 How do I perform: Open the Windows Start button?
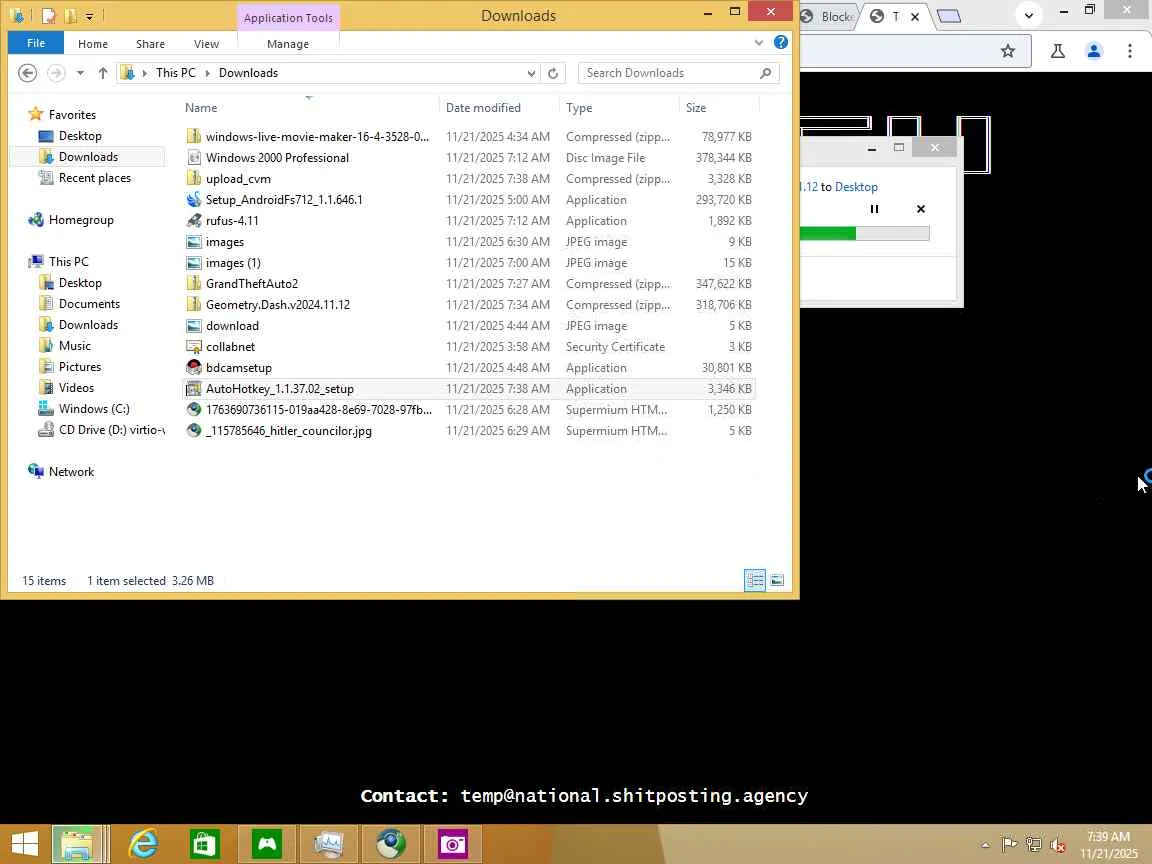click(25, 843)
